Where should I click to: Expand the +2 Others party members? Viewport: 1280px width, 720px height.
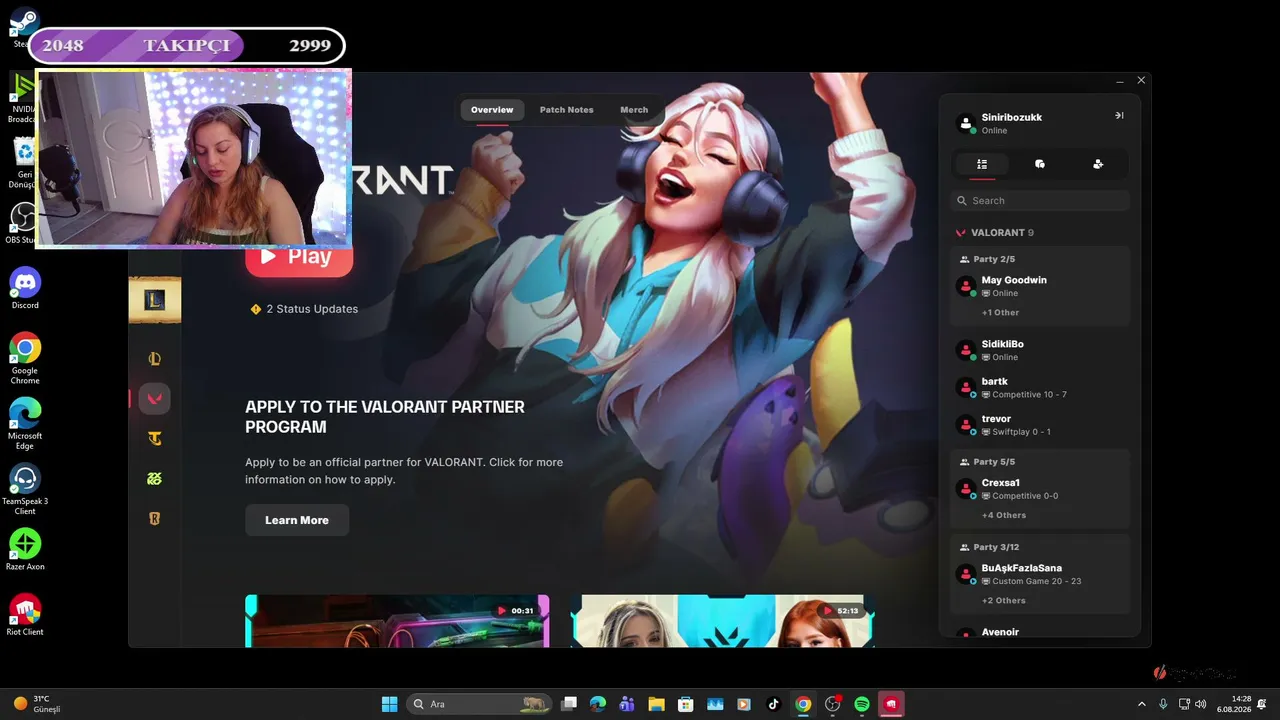[1003, 601]
